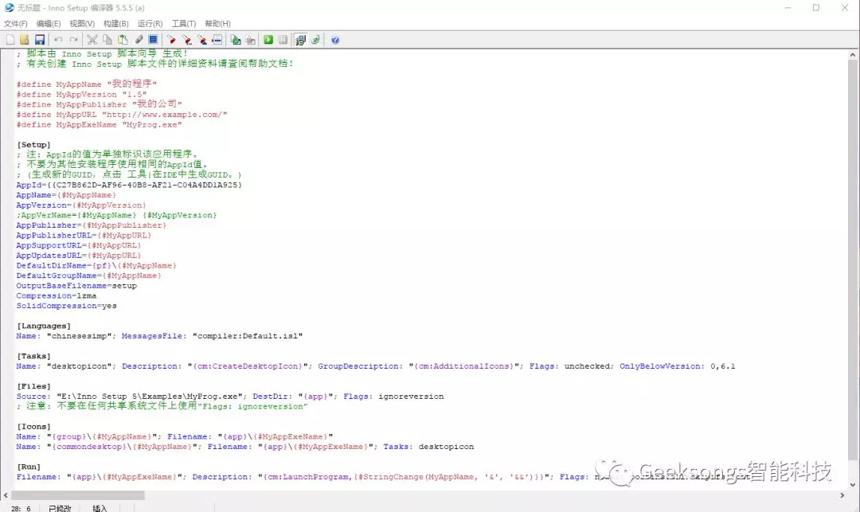The image size is (860, 512).
Task: Open help with the blue question mark icon
Action: pos(335,39)
